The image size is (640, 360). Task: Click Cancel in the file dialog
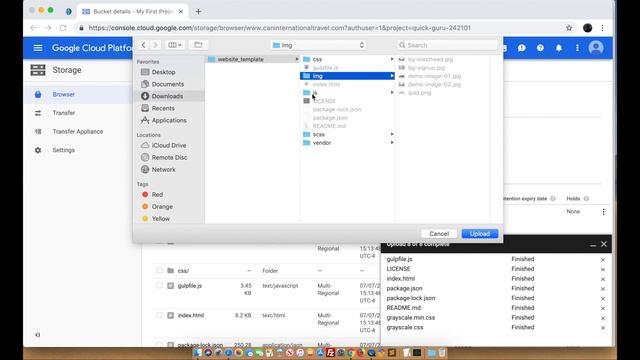click(x=439, y=234)
